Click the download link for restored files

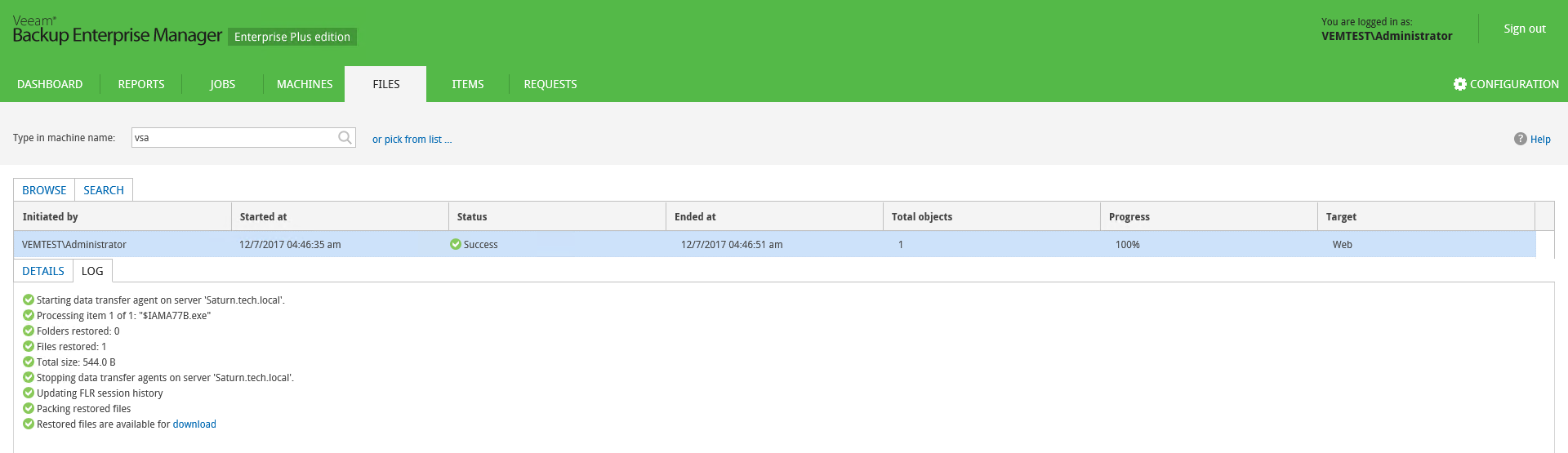coord(194,424)
